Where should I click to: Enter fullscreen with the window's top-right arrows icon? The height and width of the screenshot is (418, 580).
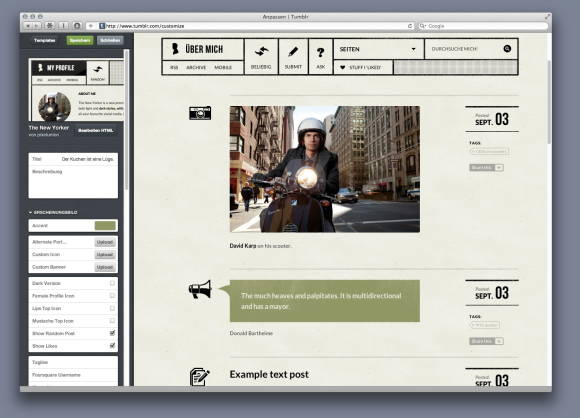coord(547,17)
